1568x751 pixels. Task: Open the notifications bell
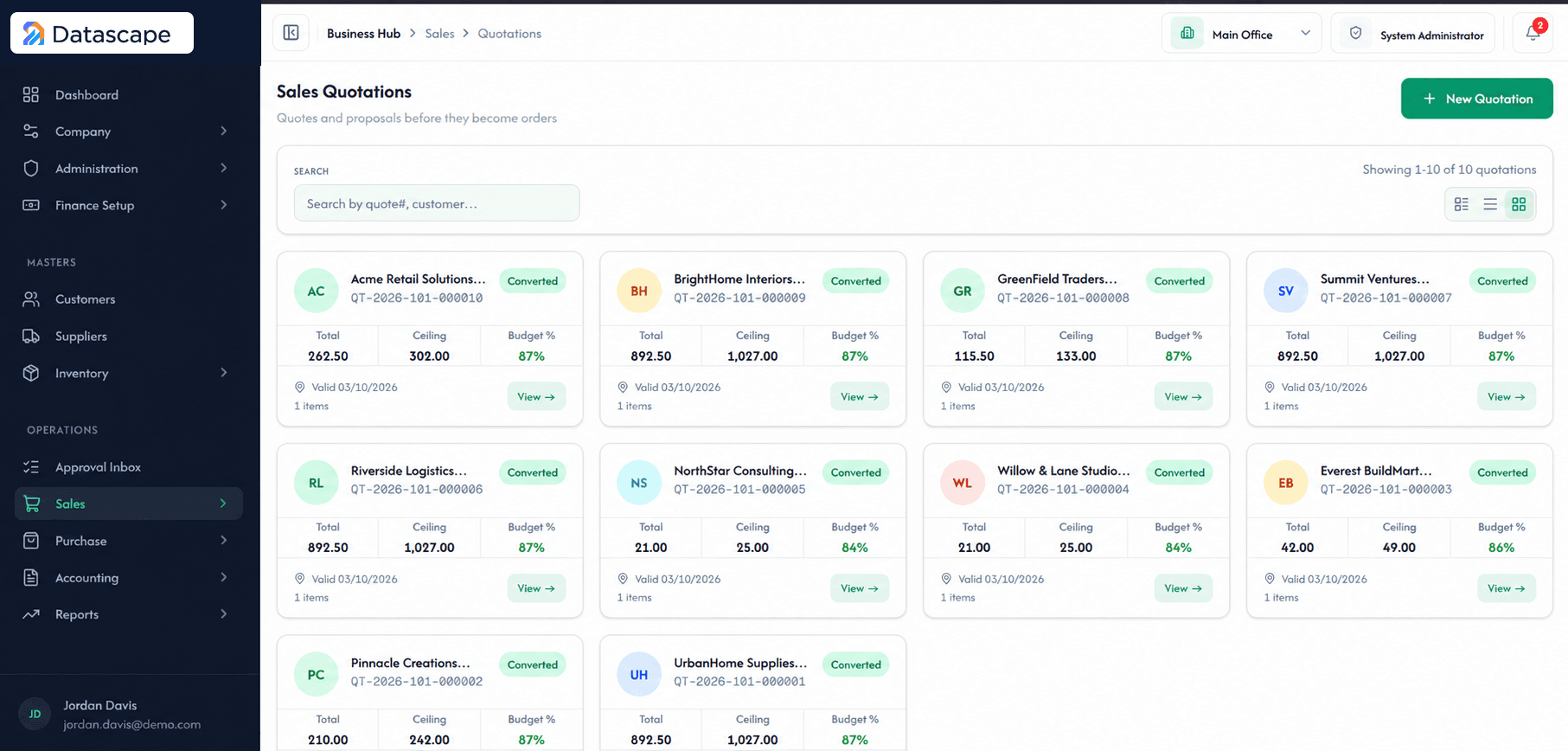1533,33
